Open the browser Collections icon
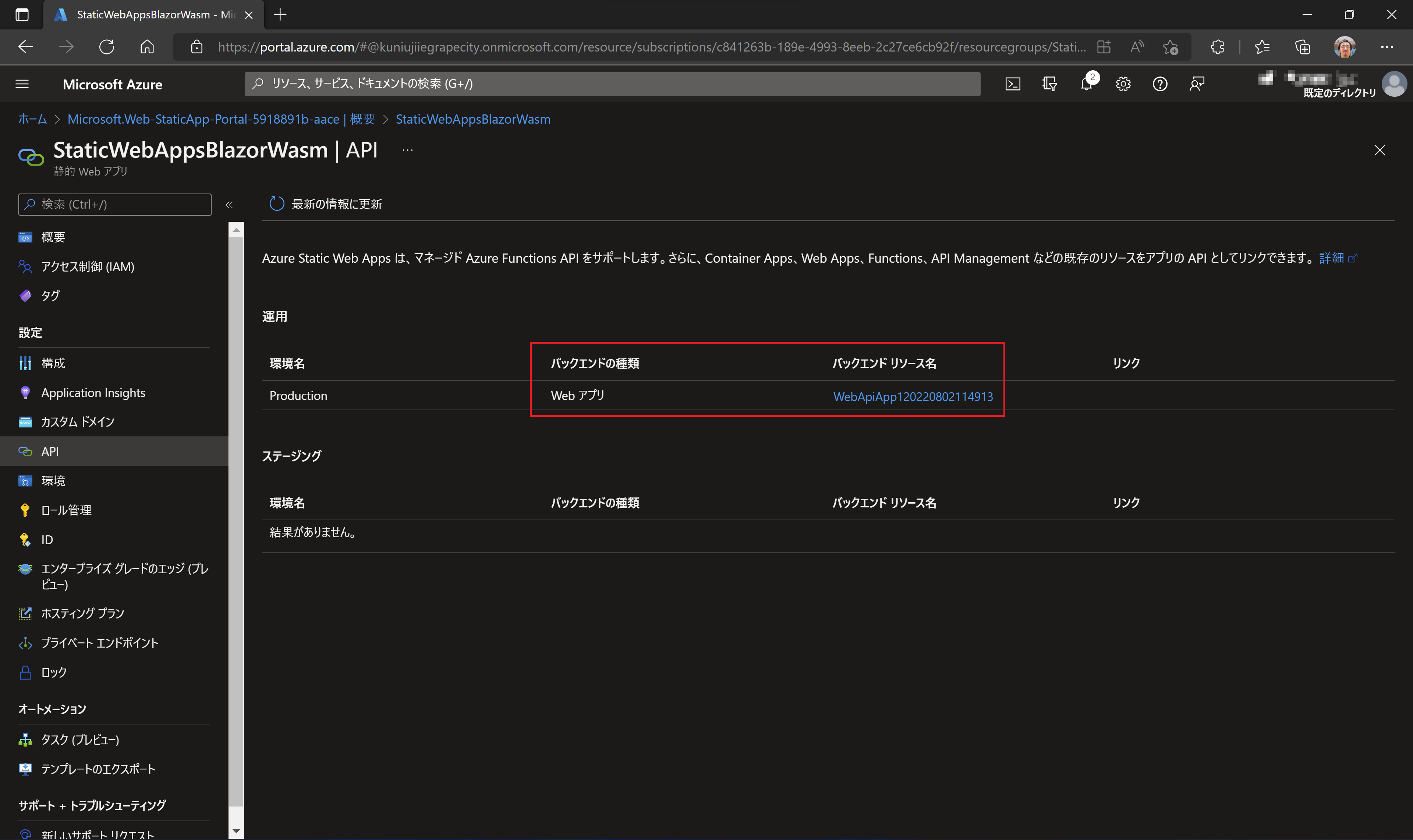The width and height of the screenshot is (1413, 840). [1303, 46]
